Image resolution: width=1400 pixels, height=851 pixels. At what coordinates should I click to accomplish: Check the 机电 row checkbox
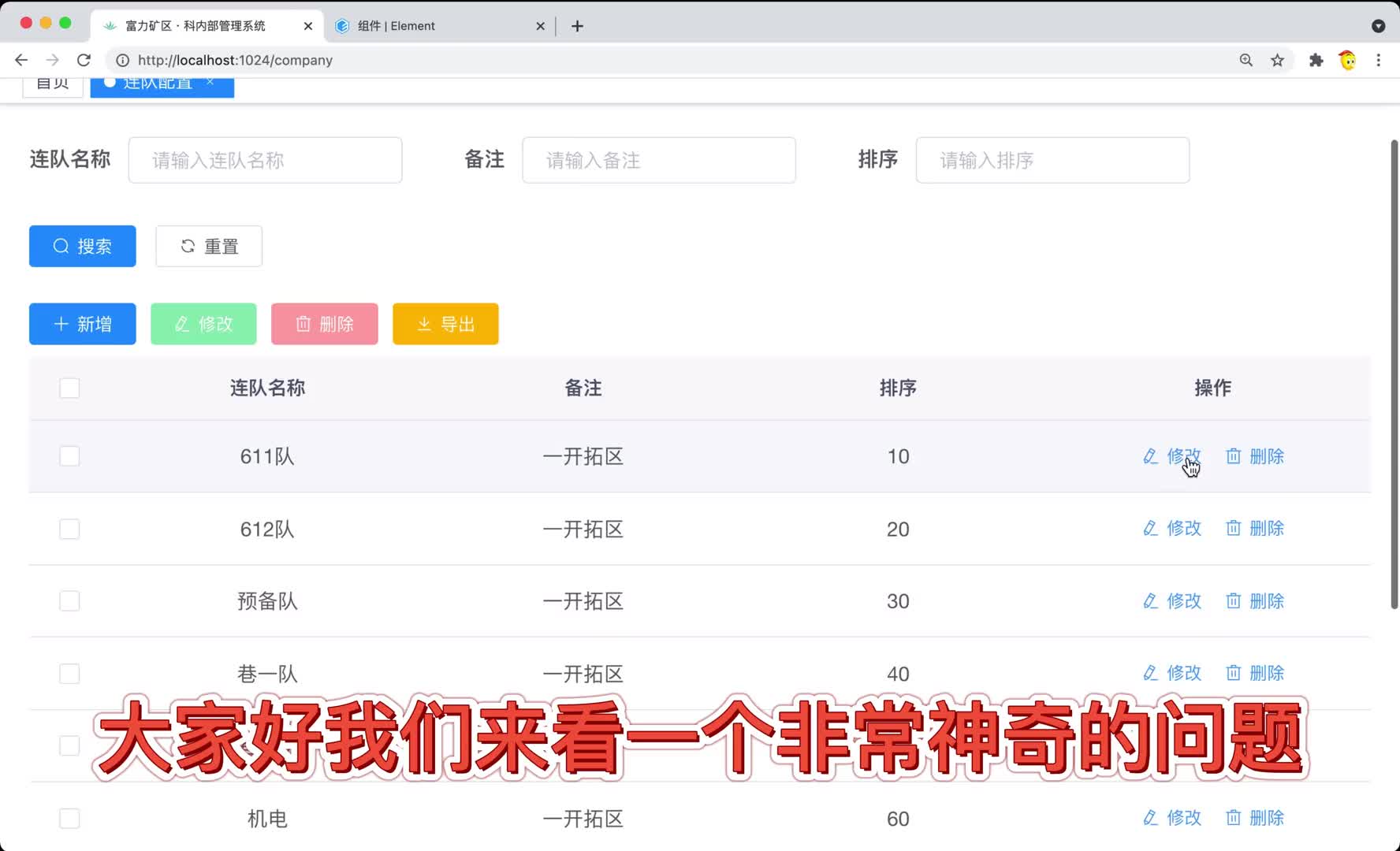click(x=69, y=819)
